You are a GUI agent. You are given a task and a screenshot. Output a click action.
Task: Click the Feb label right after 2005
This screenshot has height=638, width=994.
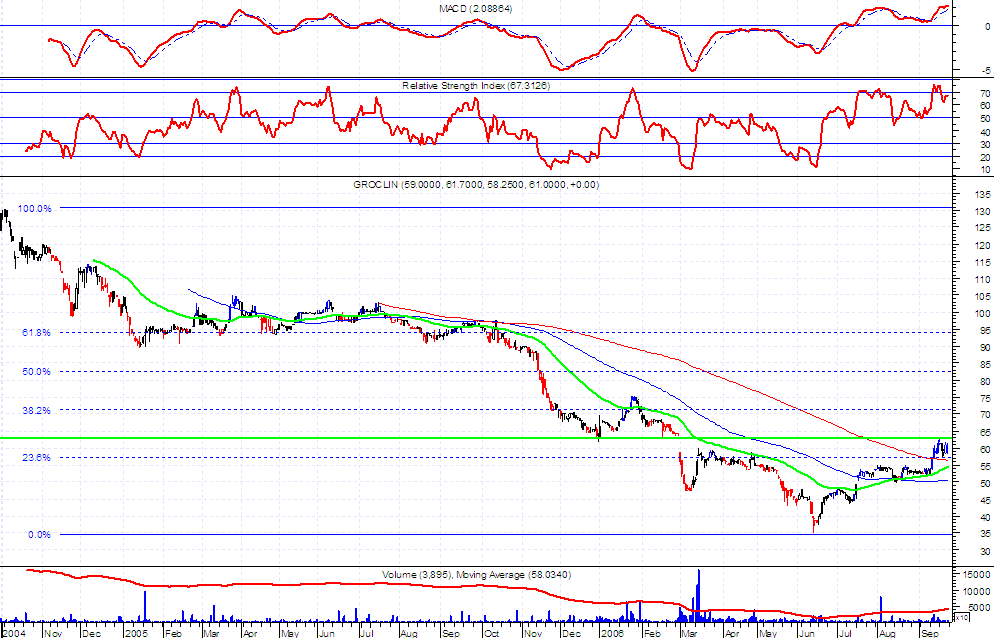[173, 633]
